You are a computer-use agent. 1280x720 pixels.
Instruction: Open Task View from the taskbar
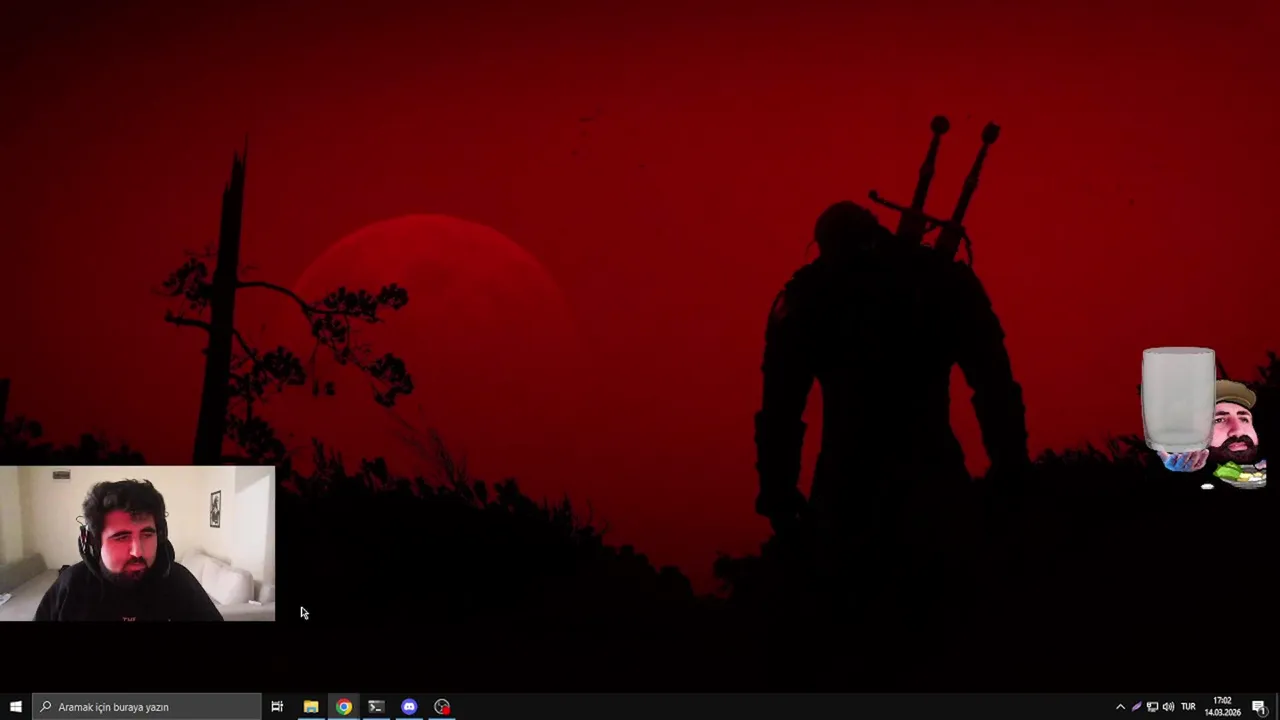pyautogui.click(x=277, y=707)
